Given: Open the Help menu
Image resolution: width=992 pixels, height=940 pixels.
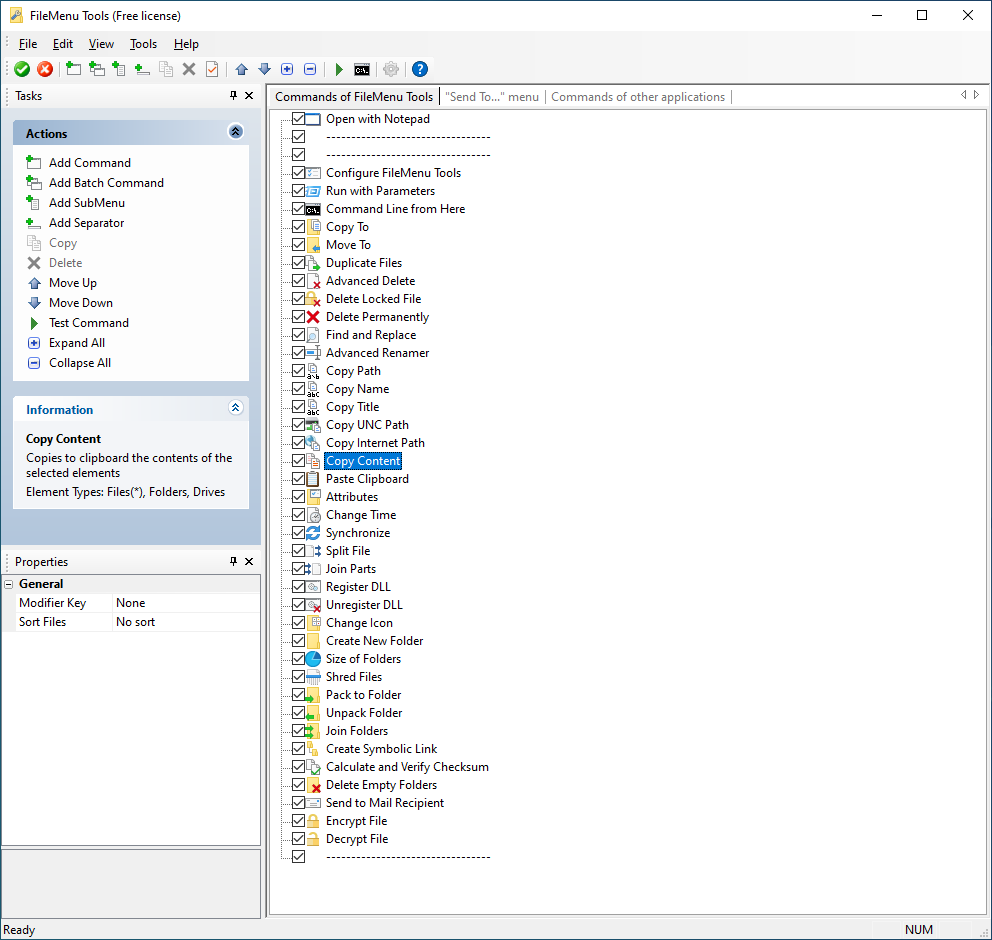Looking at the screenshot, I should point(186,44).
